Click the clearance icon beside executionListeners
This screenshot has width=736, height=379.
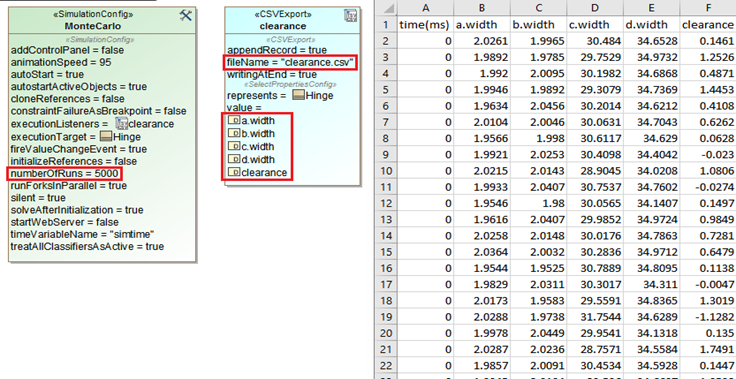[x=121, y=124]
